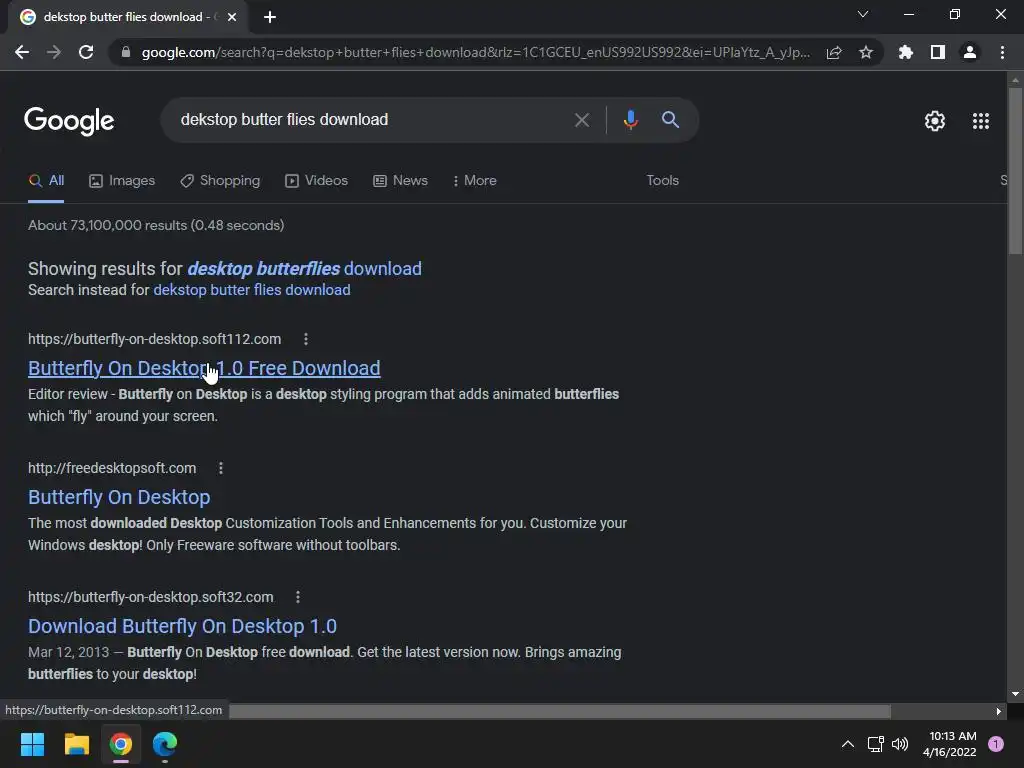The image size is (1024, 768).
Task: Open the Windows Start menu
Action: pyautogui.click(x=33, y=744)
